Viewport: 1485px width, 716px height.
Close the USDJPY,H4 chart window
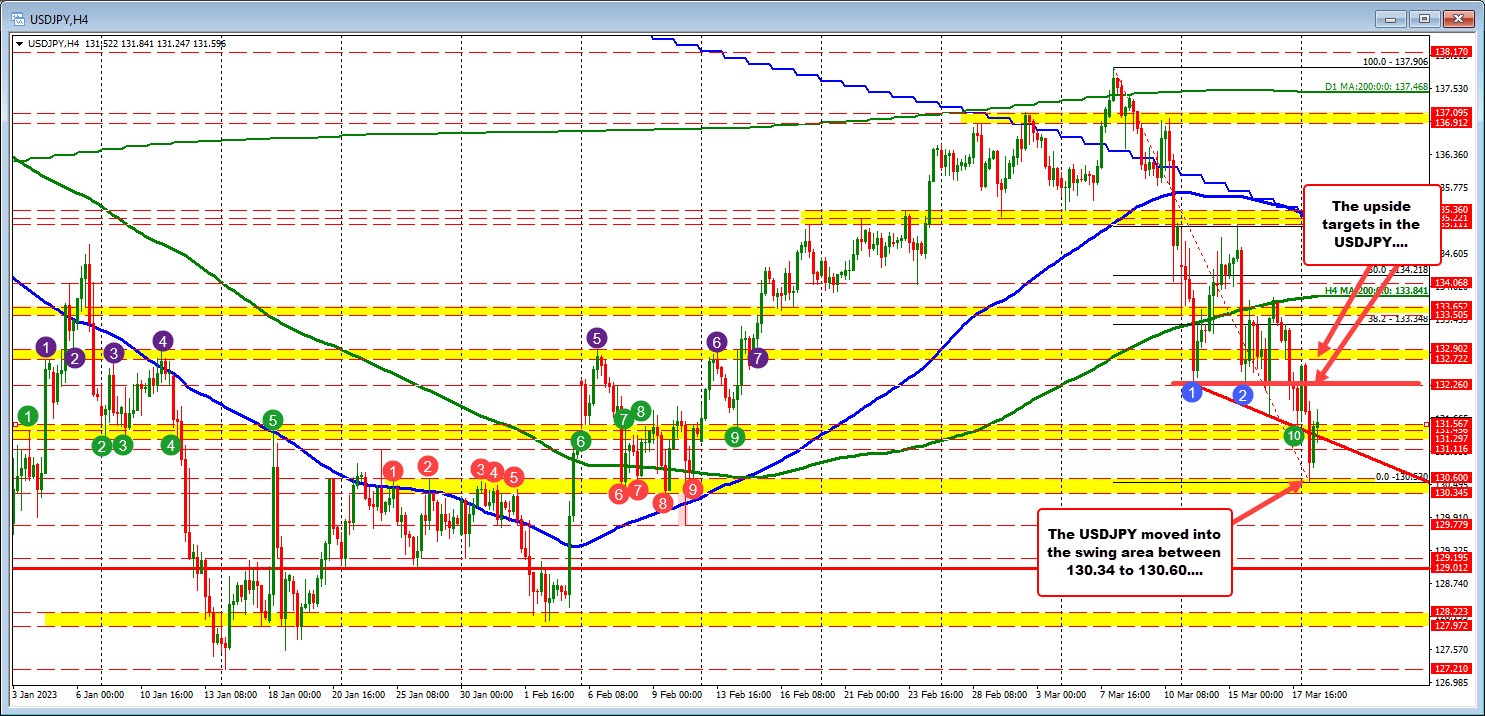(1460, 19)
